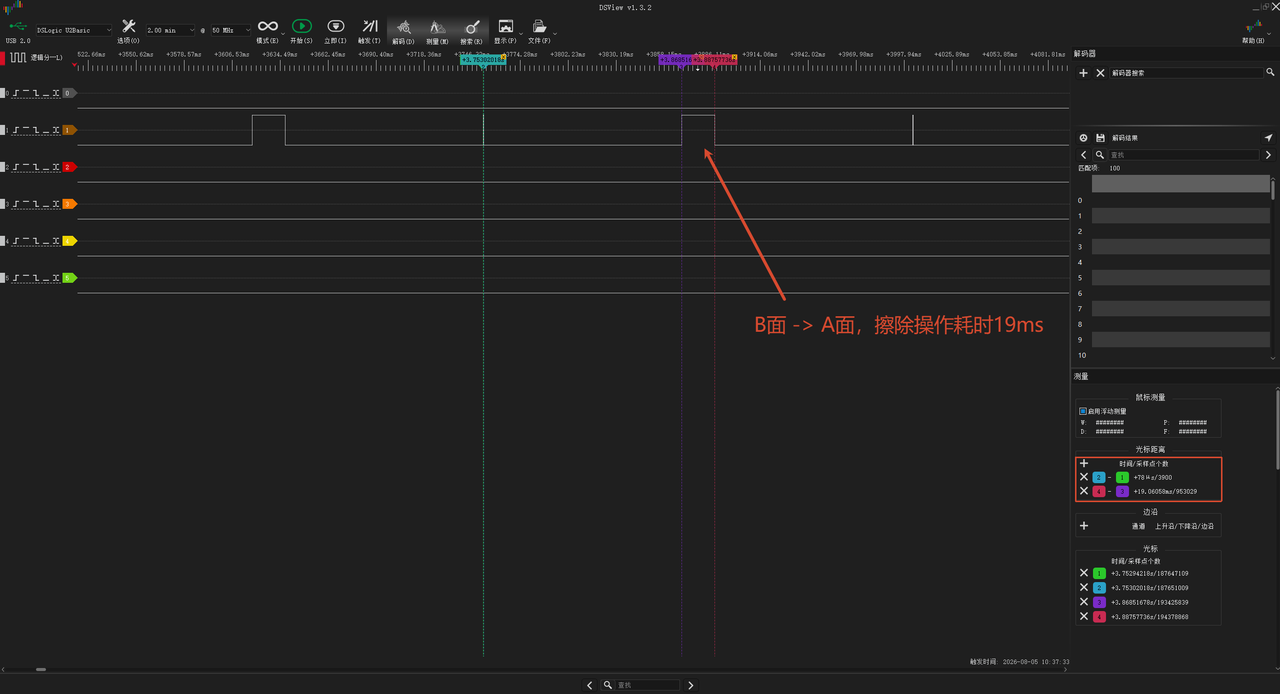Image resolution: width=1280 pixels, height=694 pixels.
Task: Open the File (文件) menu
Action: point(540,30)
